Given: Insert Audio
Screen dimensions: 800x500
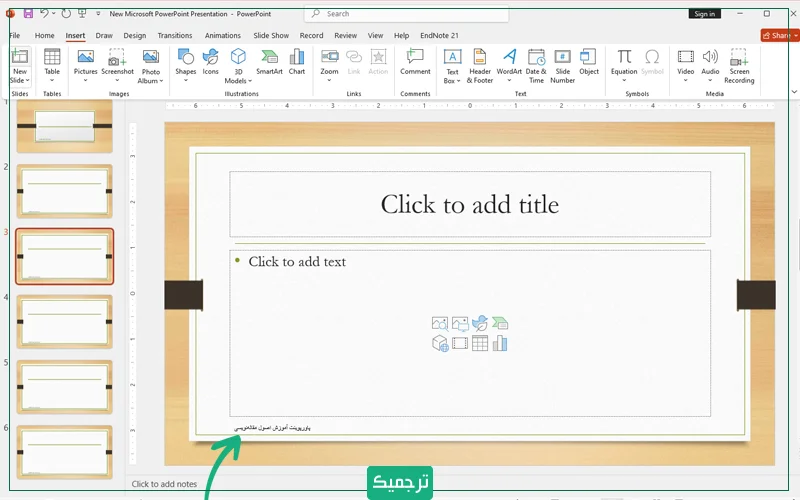Looking at the screenshot, I should coord(710,65).
